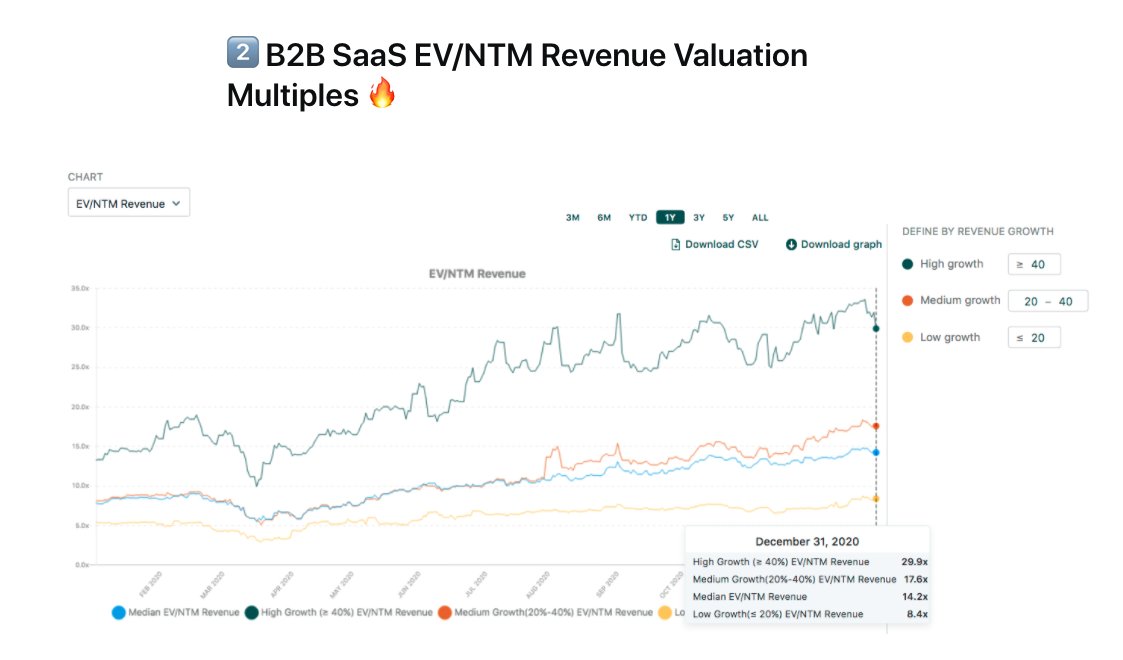This screenshot has width=1123, height=660.
Task: Click the High growth endpoint marker on chart
Action: 876,329
